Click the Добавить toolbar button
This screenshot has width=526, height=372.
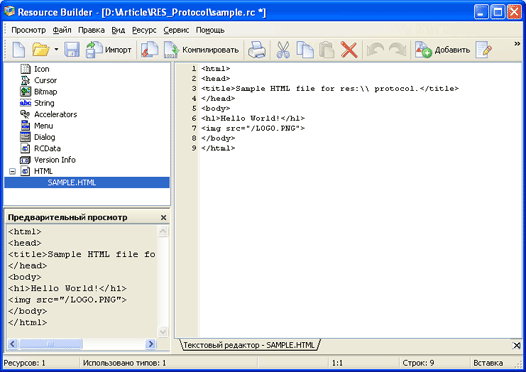tap(442, 50)
